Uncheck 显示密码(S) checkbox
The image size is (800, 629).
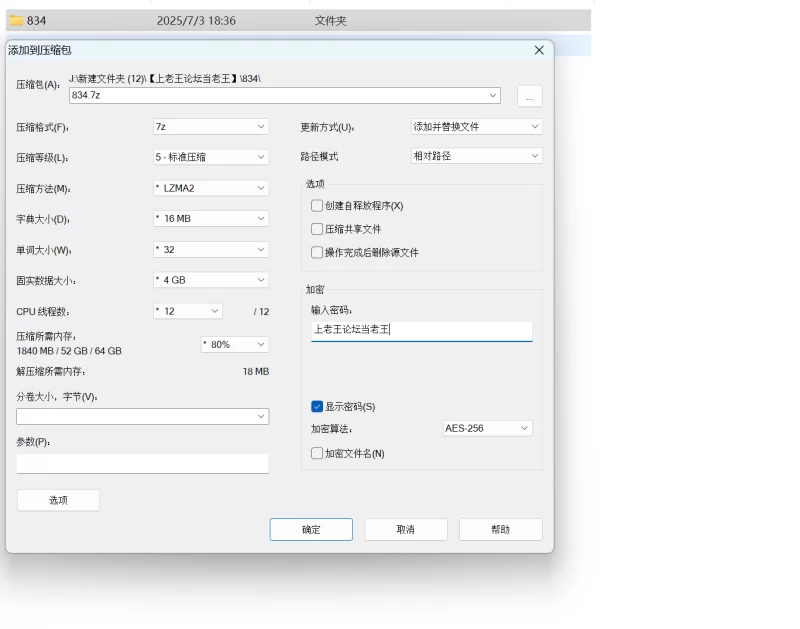(x=317, y=407)
